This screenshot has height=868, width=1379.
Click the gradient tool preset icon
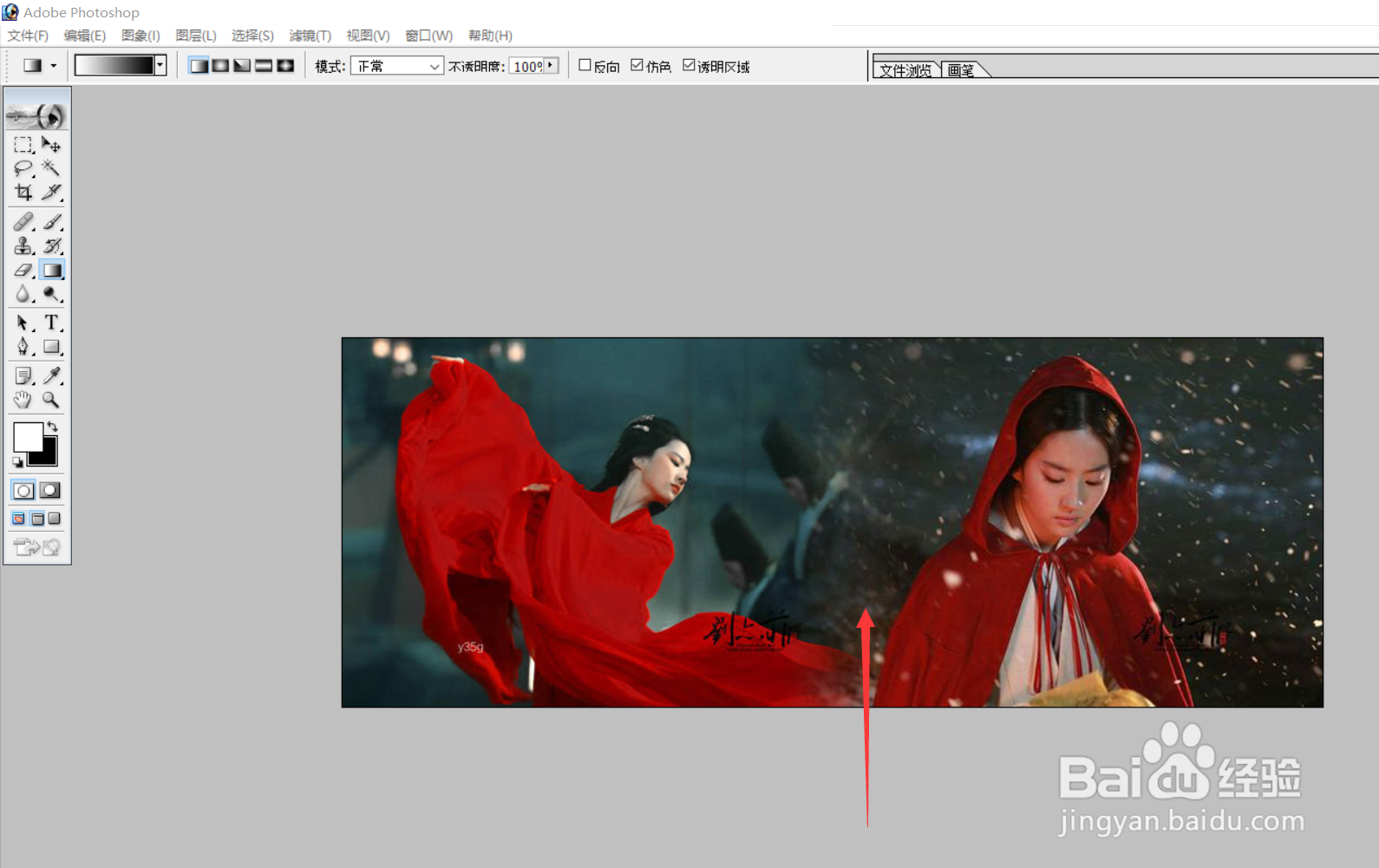pos(33,66)
